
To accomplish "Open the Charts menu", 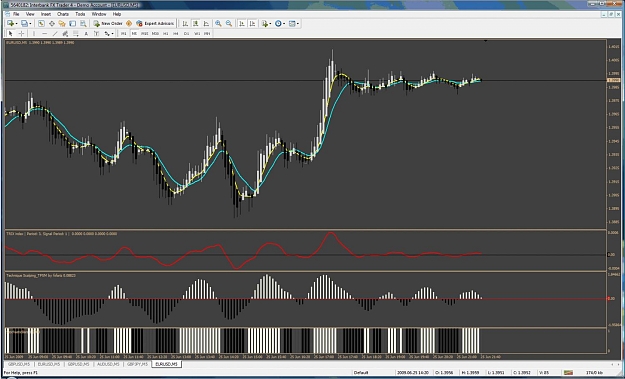I will (63, 14).
